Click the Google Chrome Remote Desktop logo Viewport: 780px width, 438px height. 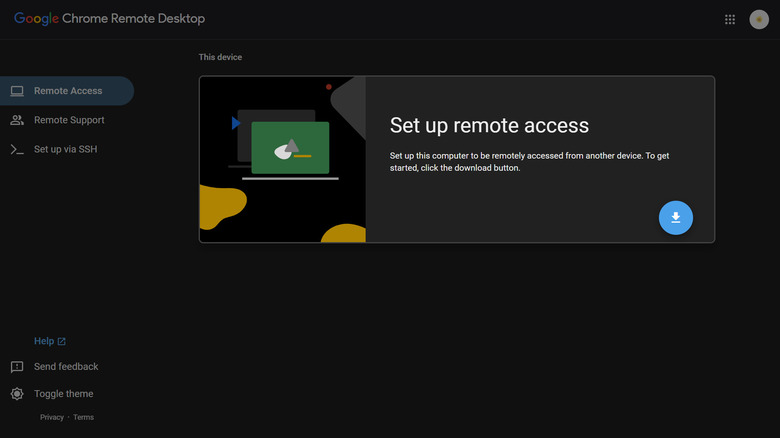(109, 19)
